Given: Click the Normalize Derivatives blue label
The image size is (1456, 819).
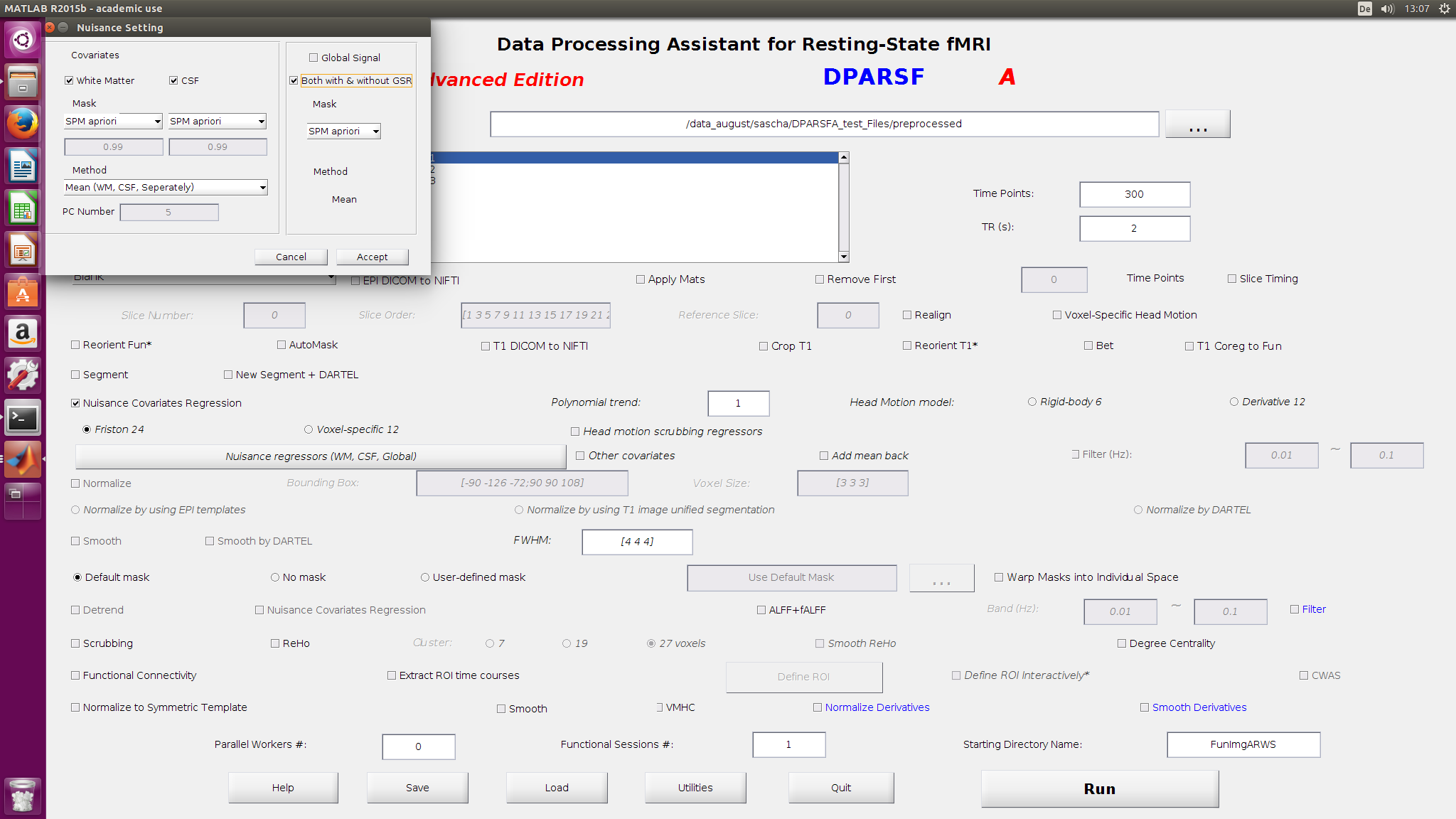Looking at the screenshot, I should pos(877,707).
